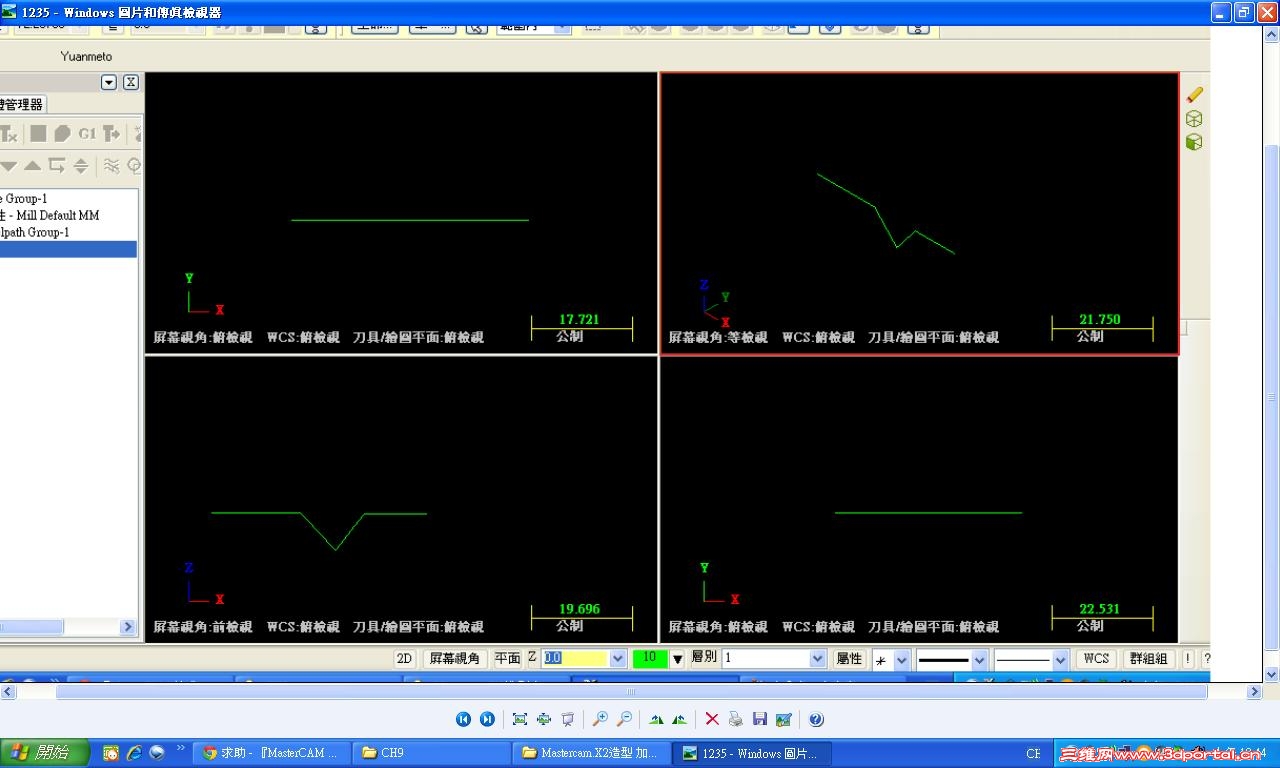Click the green color swatch showing 10

[650, 658]
